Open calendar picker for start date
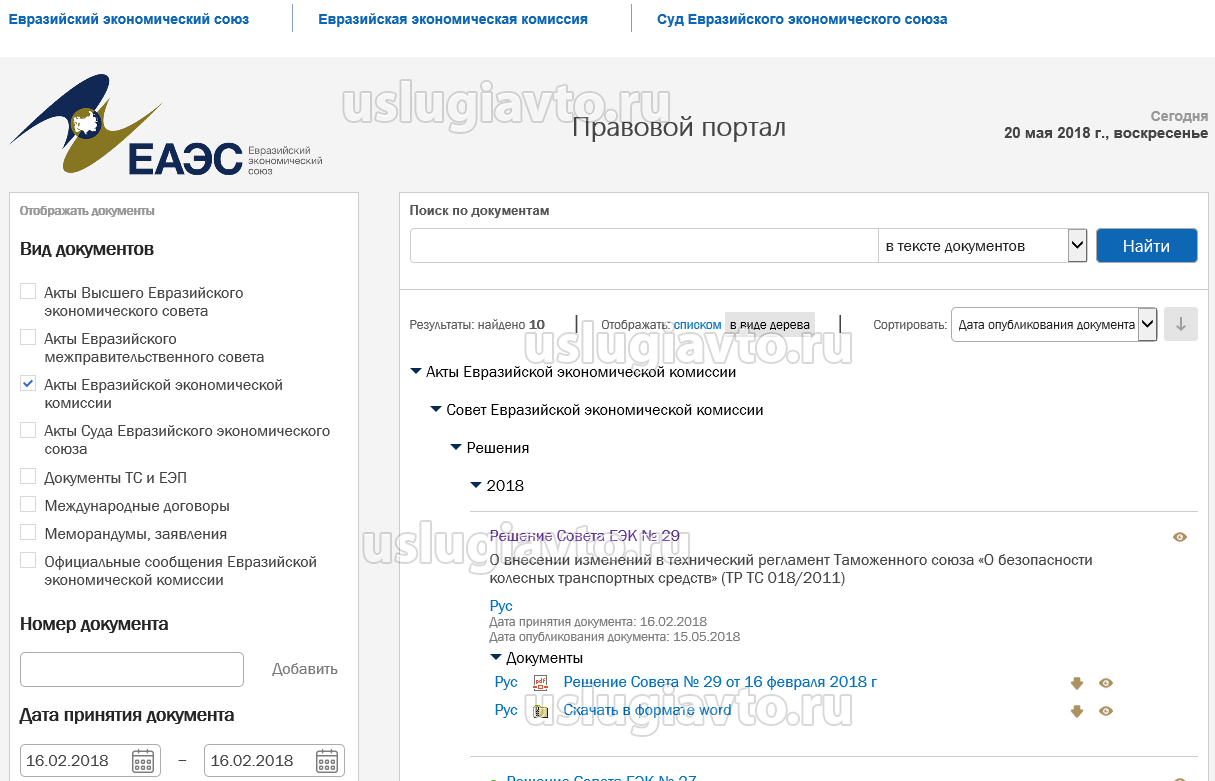This screenshot has width=1215, height=781. pyautogui.click(x=143, y=761)
